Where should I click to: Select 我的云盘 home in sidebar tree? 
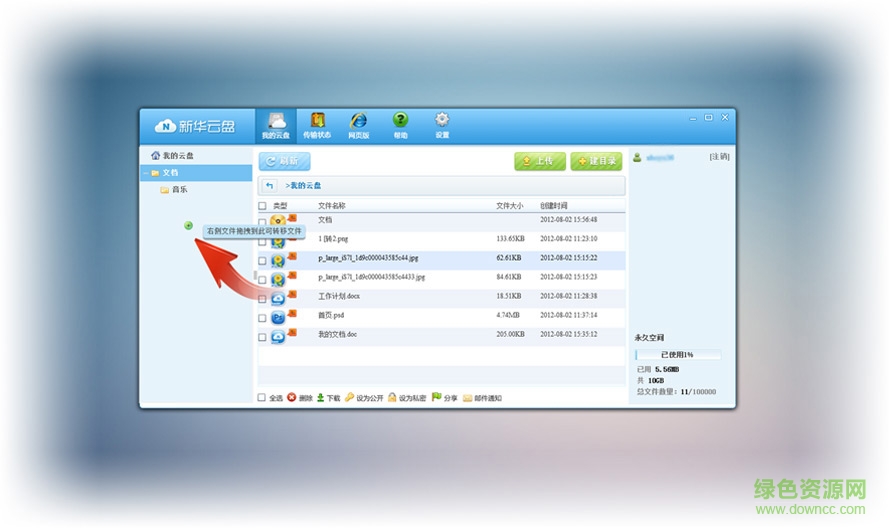(x=172, y=155)
